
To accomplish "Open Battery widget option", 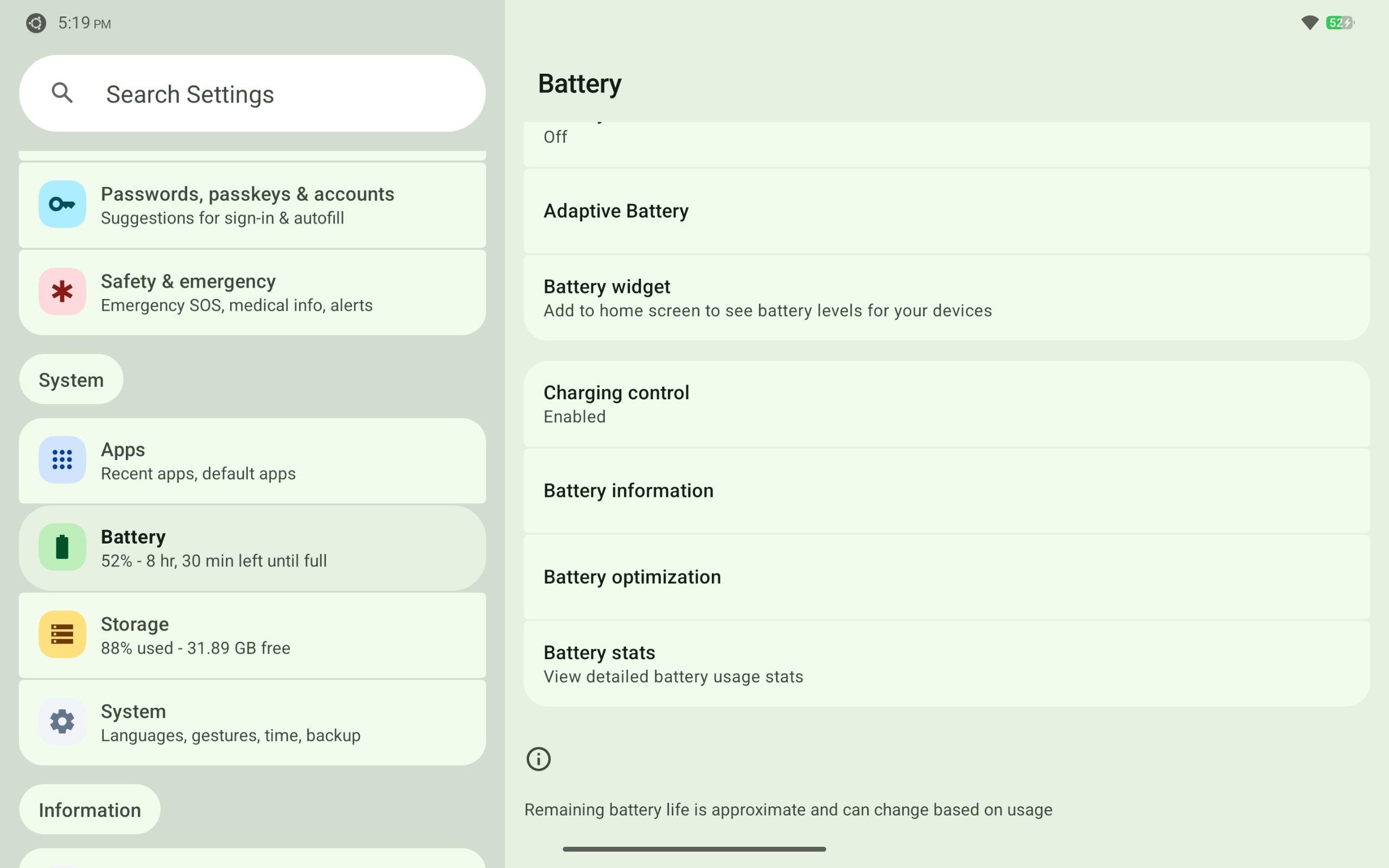I will tap(946, 298).
